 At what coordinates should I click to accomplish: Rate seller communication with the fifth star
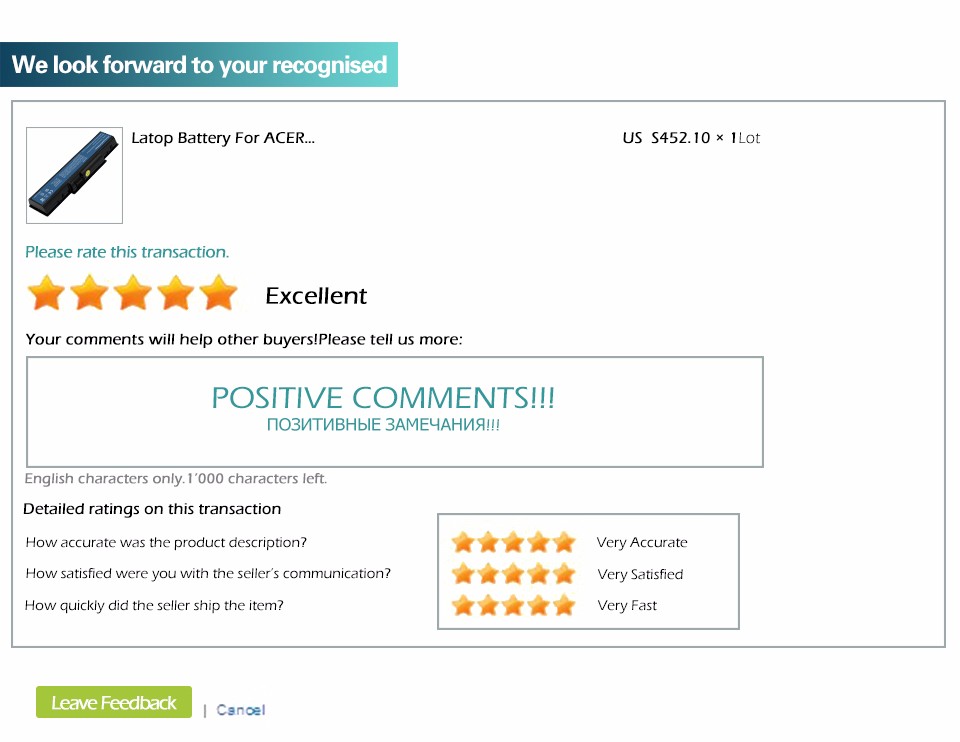pyautogui.click(x=564, y=574)
